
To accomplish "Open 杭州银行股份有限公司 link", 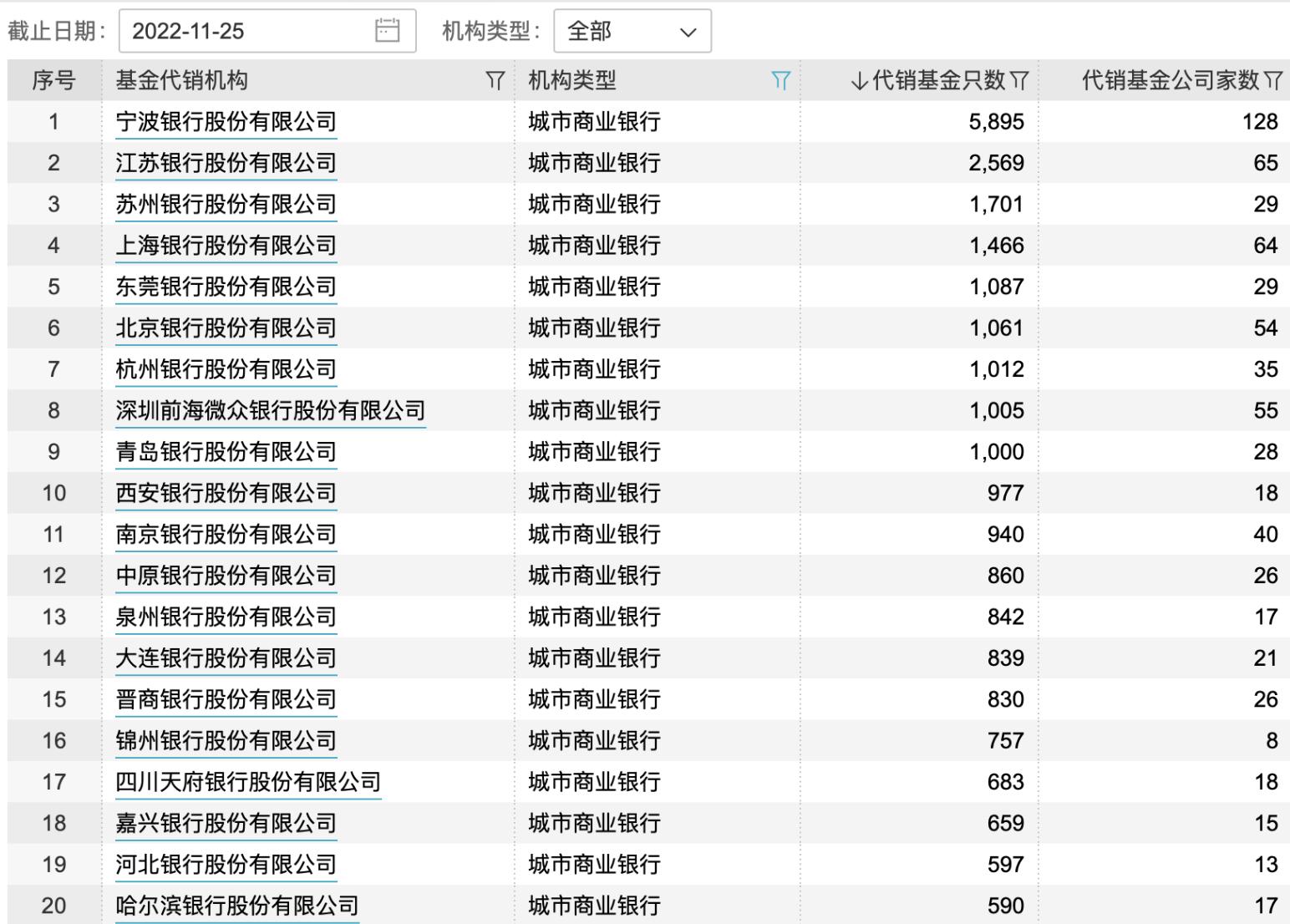I will pos(226,369).
